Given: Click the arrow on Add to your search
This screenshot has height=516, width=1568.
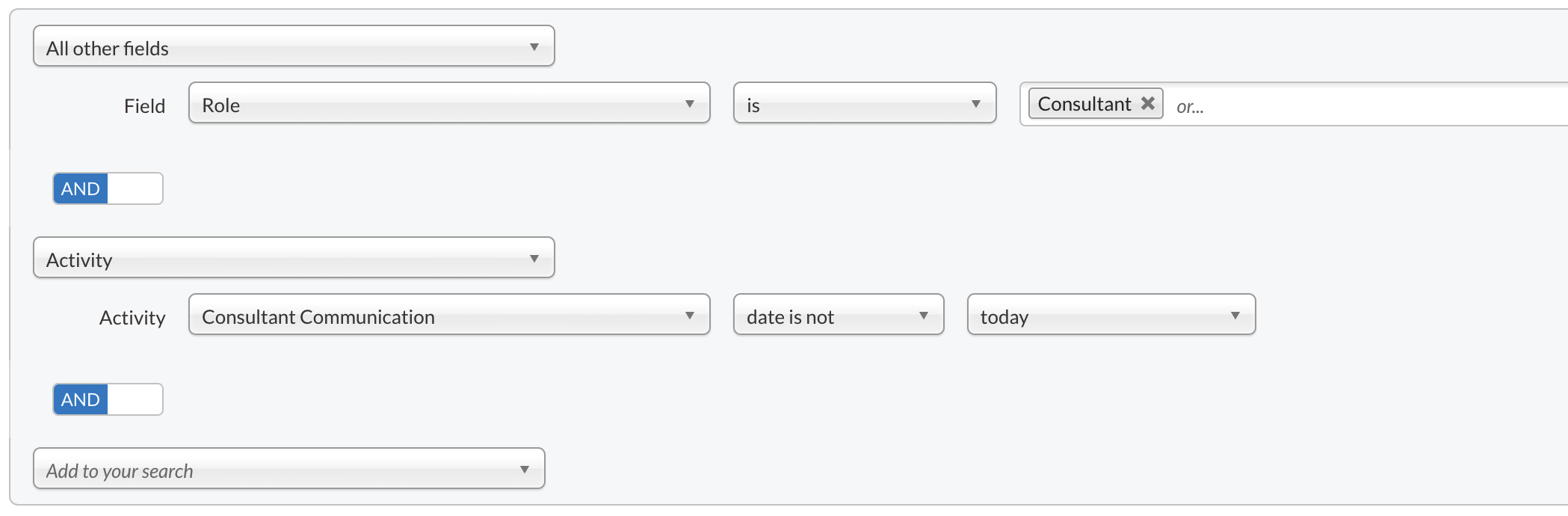Looking at the screenshot, I should pyautogui.click(x=524, y=470).
